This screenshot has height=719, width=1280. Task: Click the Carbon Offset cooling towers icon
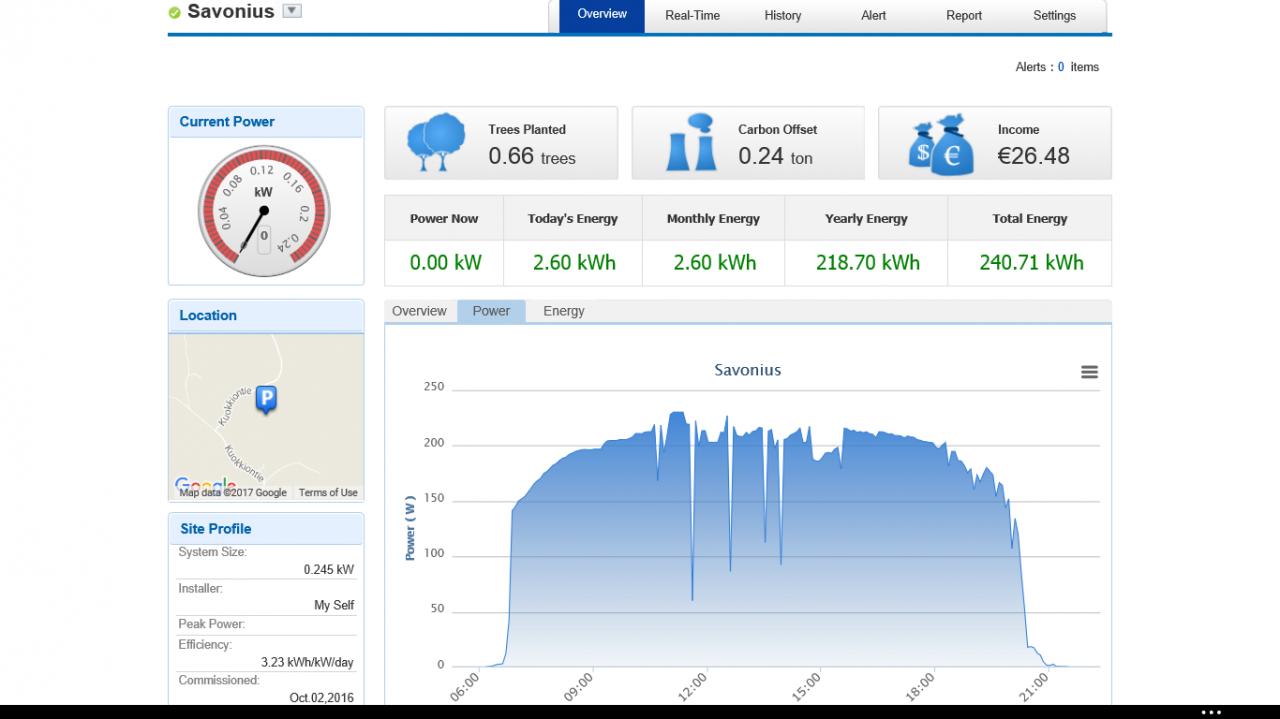coord(692,143)
